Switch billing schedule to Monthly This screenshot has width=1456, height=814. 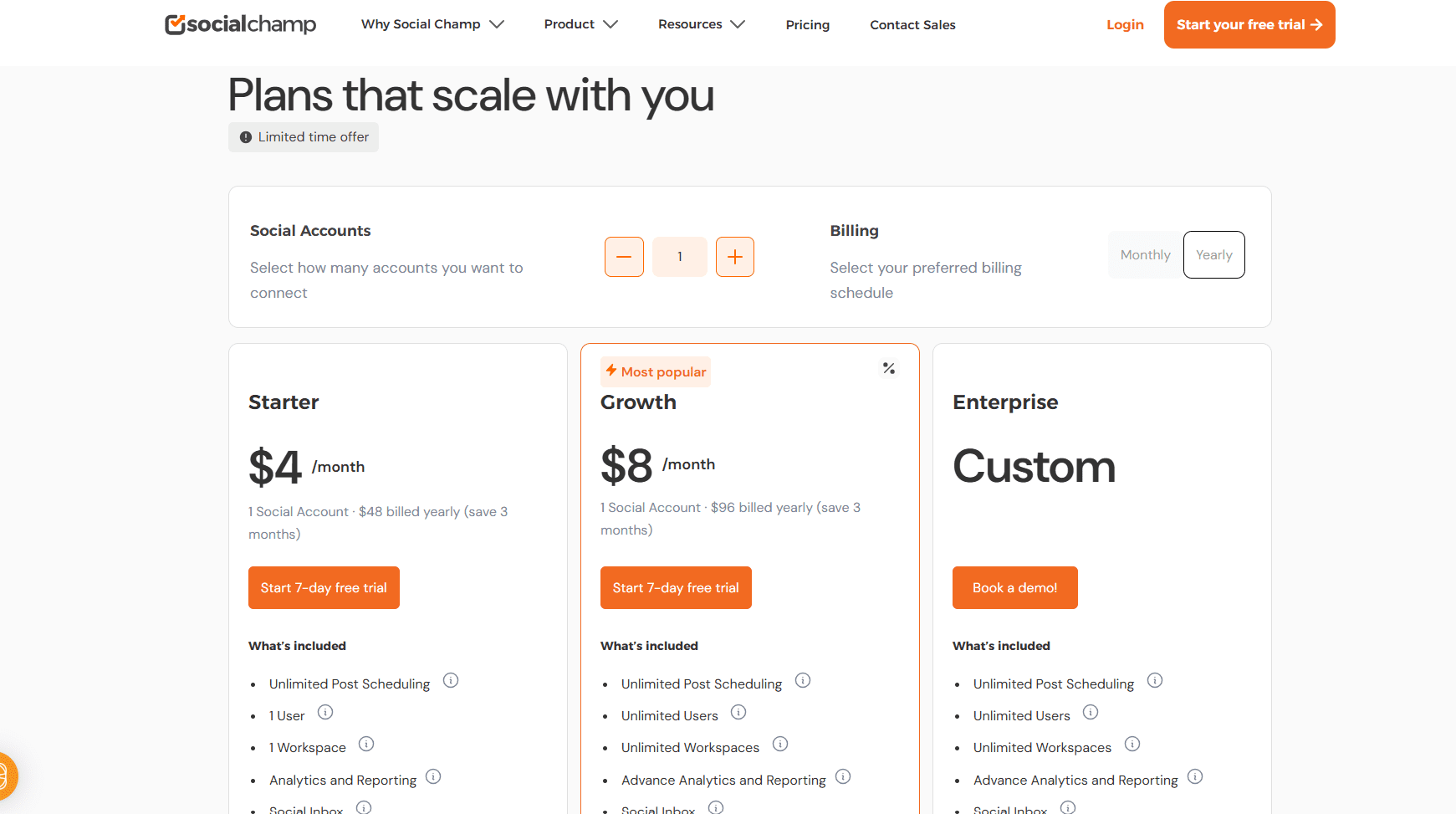pyautogui.click(x=1144, y=254)
